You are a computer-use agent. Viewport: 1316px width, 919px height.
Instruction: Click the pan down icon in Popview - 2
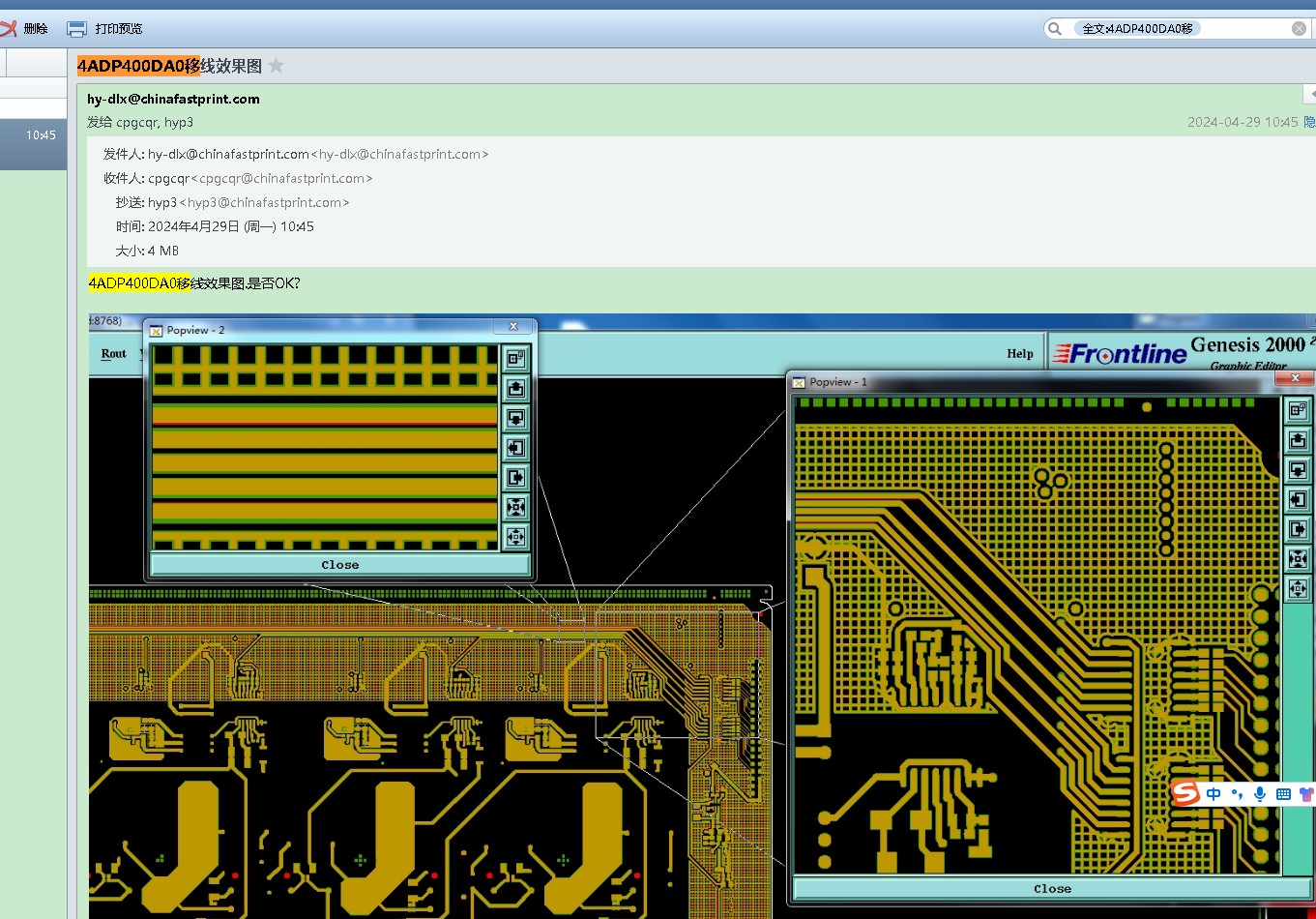(515, 418)
